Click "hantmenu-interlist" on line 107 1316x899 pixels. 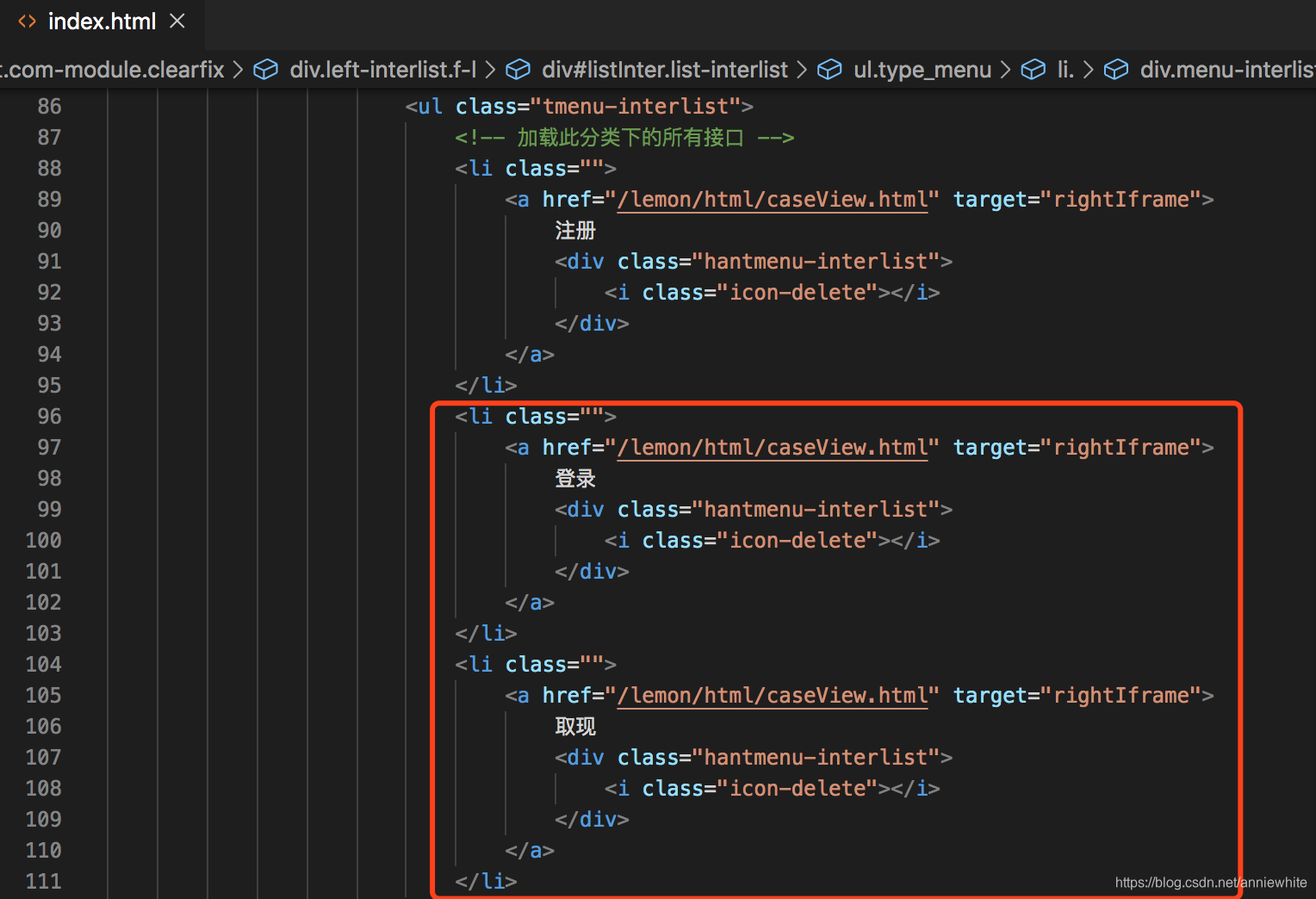816,758
